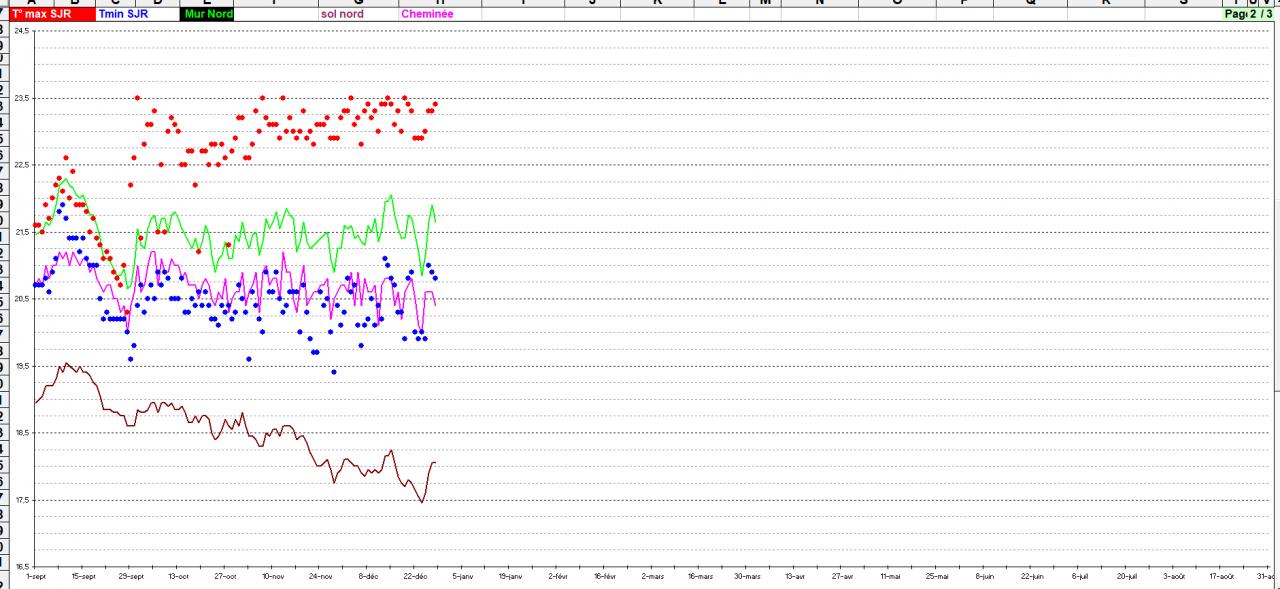The height and width of the screenshot is (589, 1280).
Task: Click the "Page 2 / 3" cell
Action: (1250, 15)
